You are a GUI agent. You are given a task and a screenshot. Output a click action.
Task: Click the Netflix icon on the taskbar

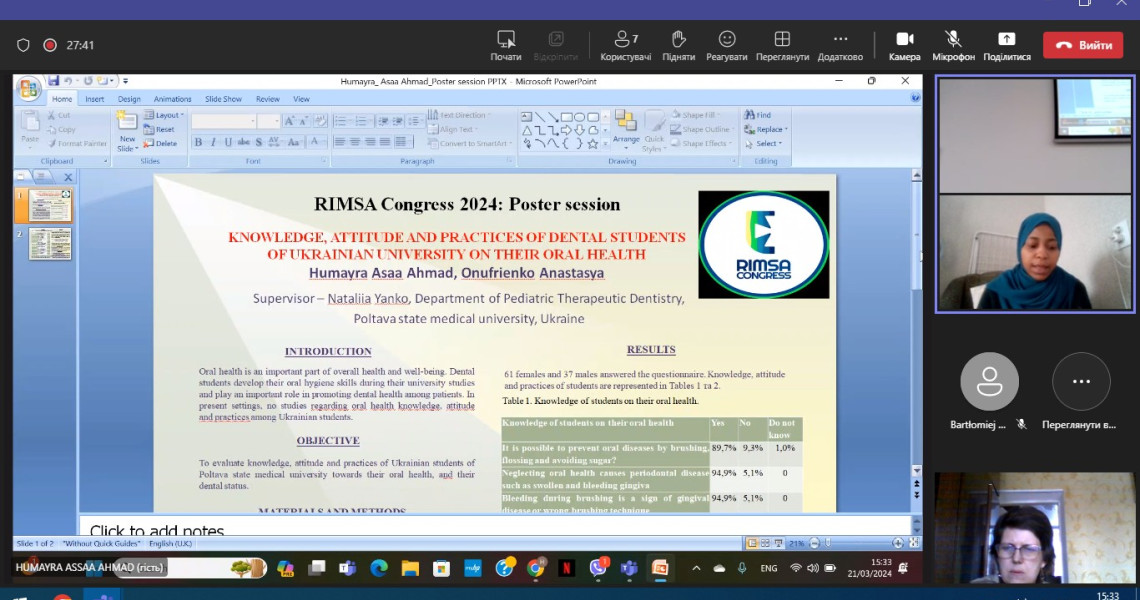click(566, 568)
